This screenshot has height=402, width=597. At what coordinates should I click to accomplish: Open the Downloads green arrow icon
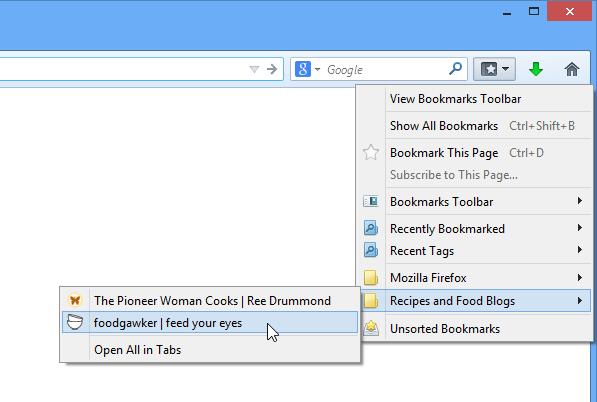(536, 69)
